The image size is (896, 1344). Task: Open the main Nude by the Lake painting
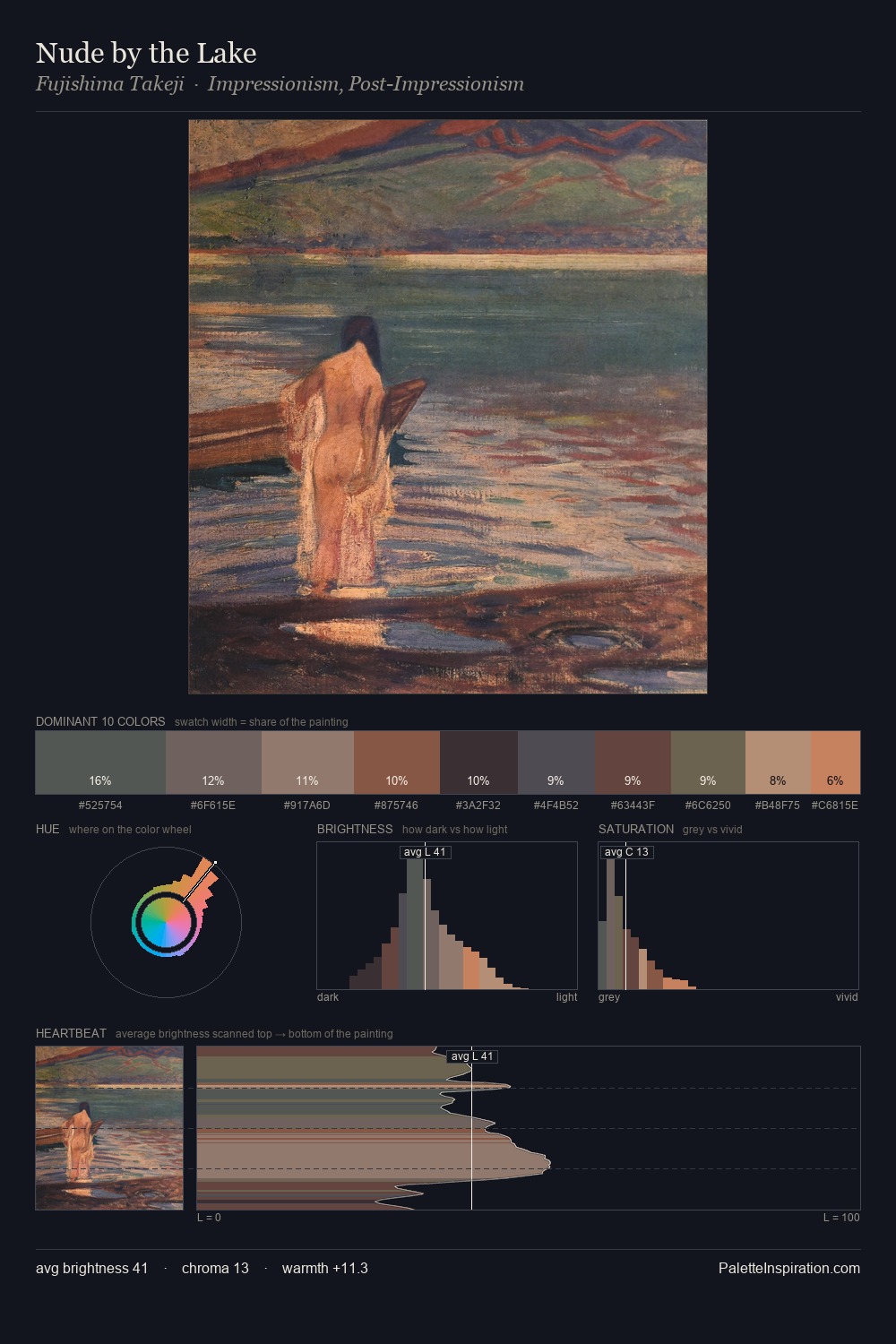[448, 407]
